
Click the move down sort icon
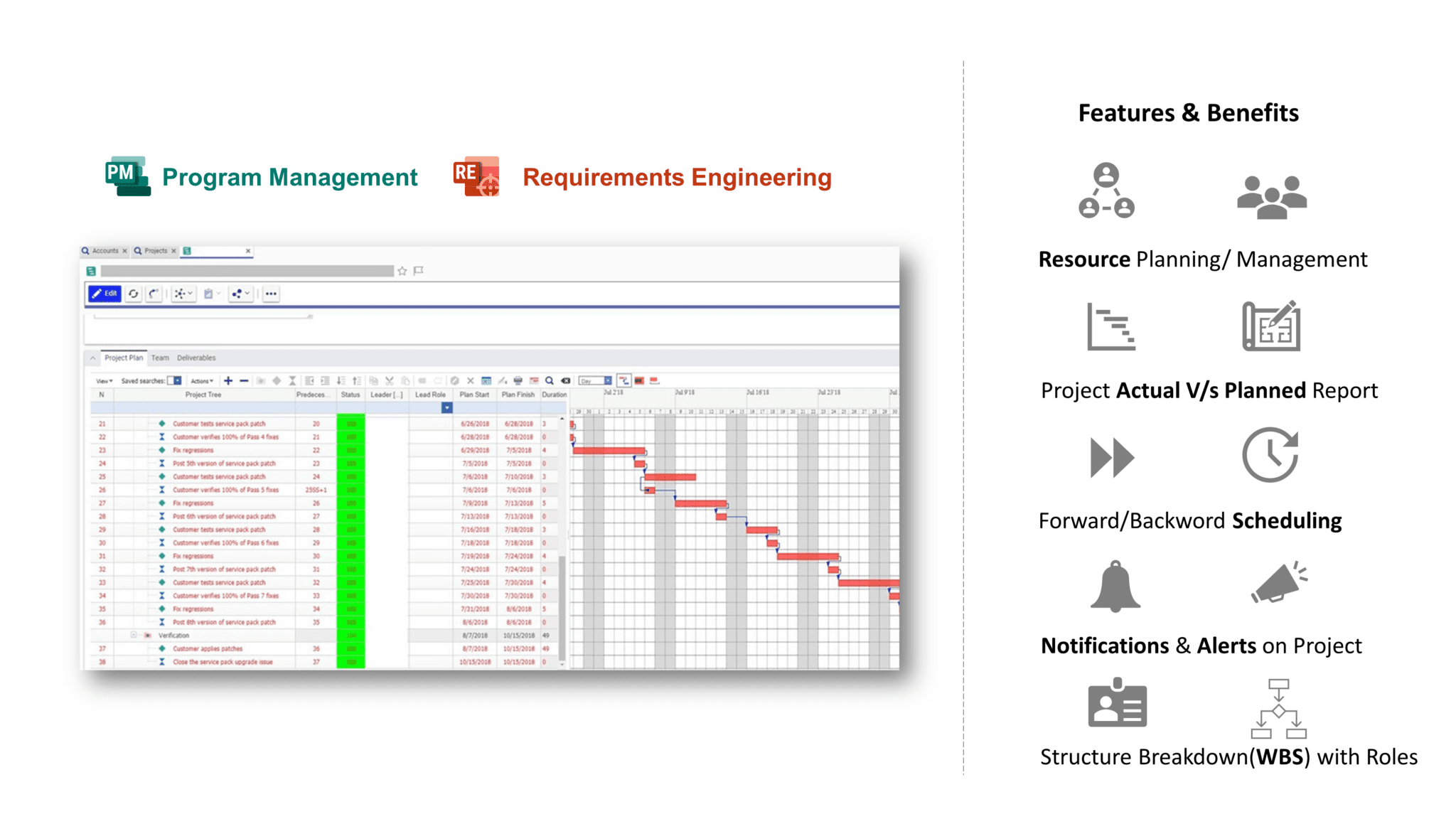point(341,381)
